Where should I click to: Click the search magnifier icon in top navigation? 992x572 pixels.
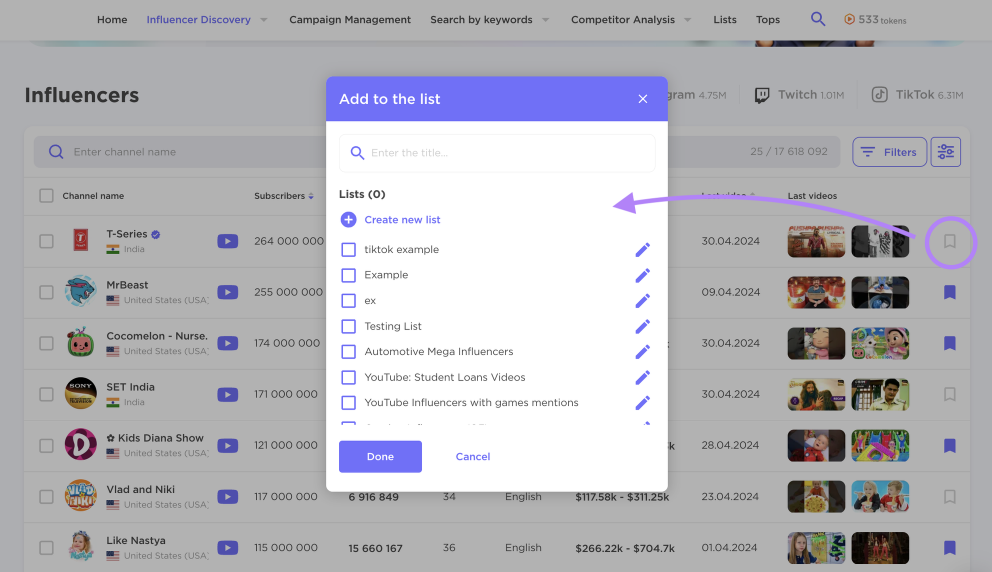[x=818, y=19]
